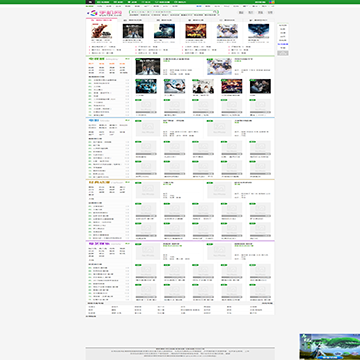360x360 pixels.
Task: Click the purple-titled section's header icon
Action: [x=90, y=243]
